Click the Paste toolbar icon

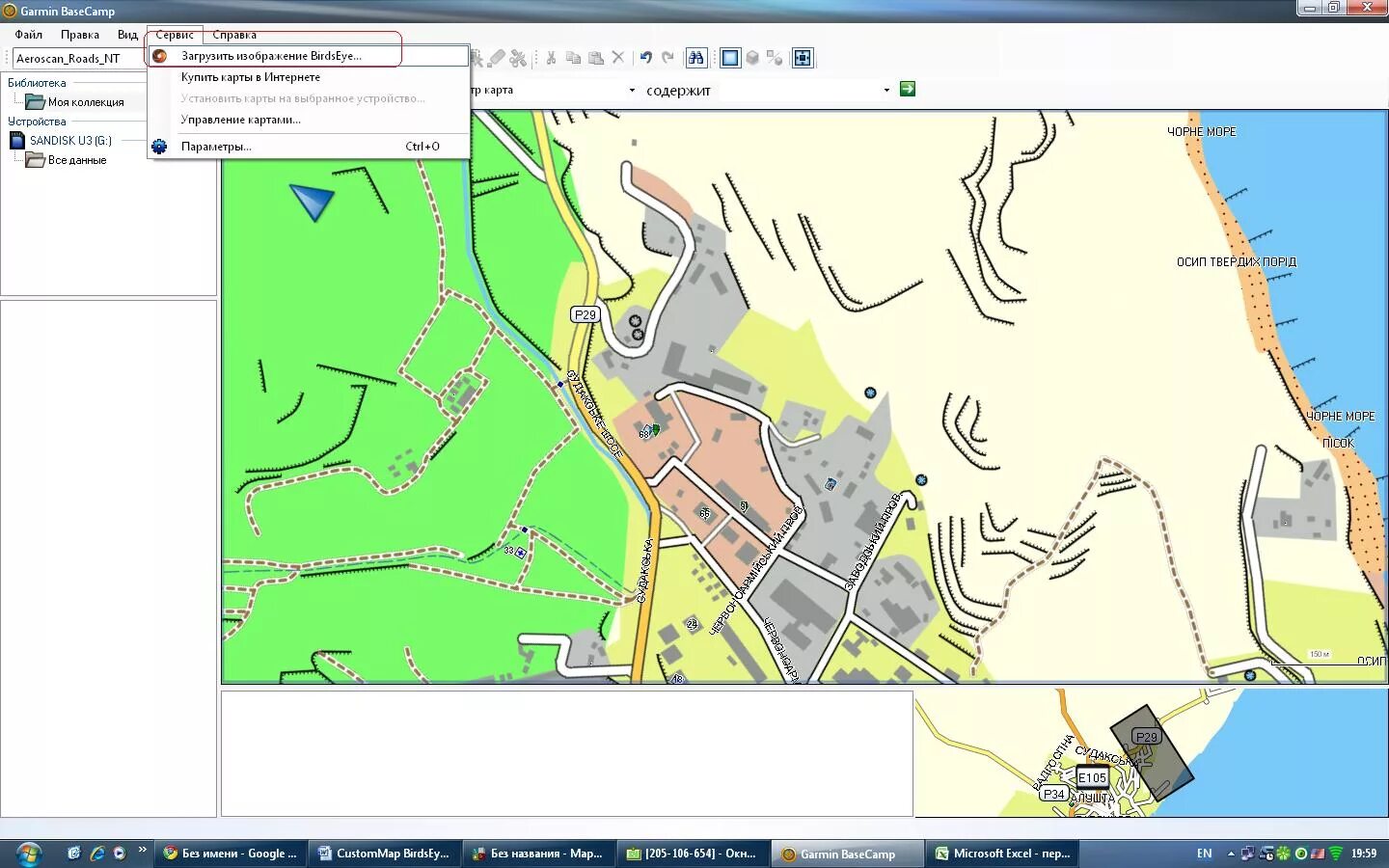pyautogui.click(x=596, y=58)
